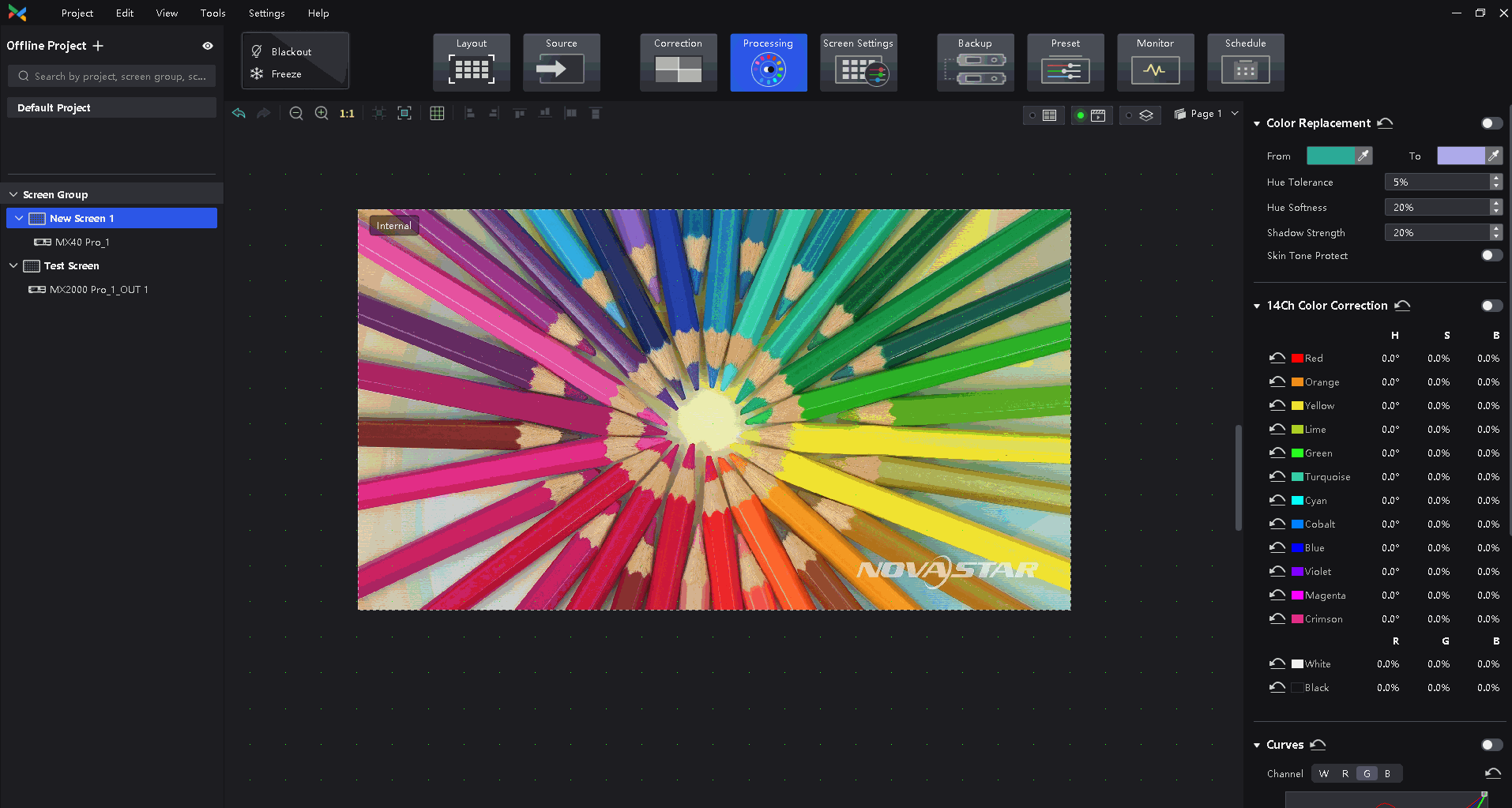Viewport: 1512px width, 808px height.
Task: Click the zoom out magnifier icon
Action: click(x=296, y=113)
